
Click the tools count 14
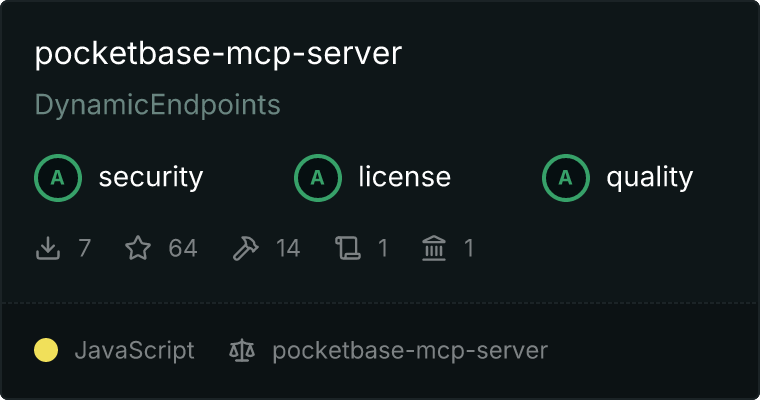[288, 248]
